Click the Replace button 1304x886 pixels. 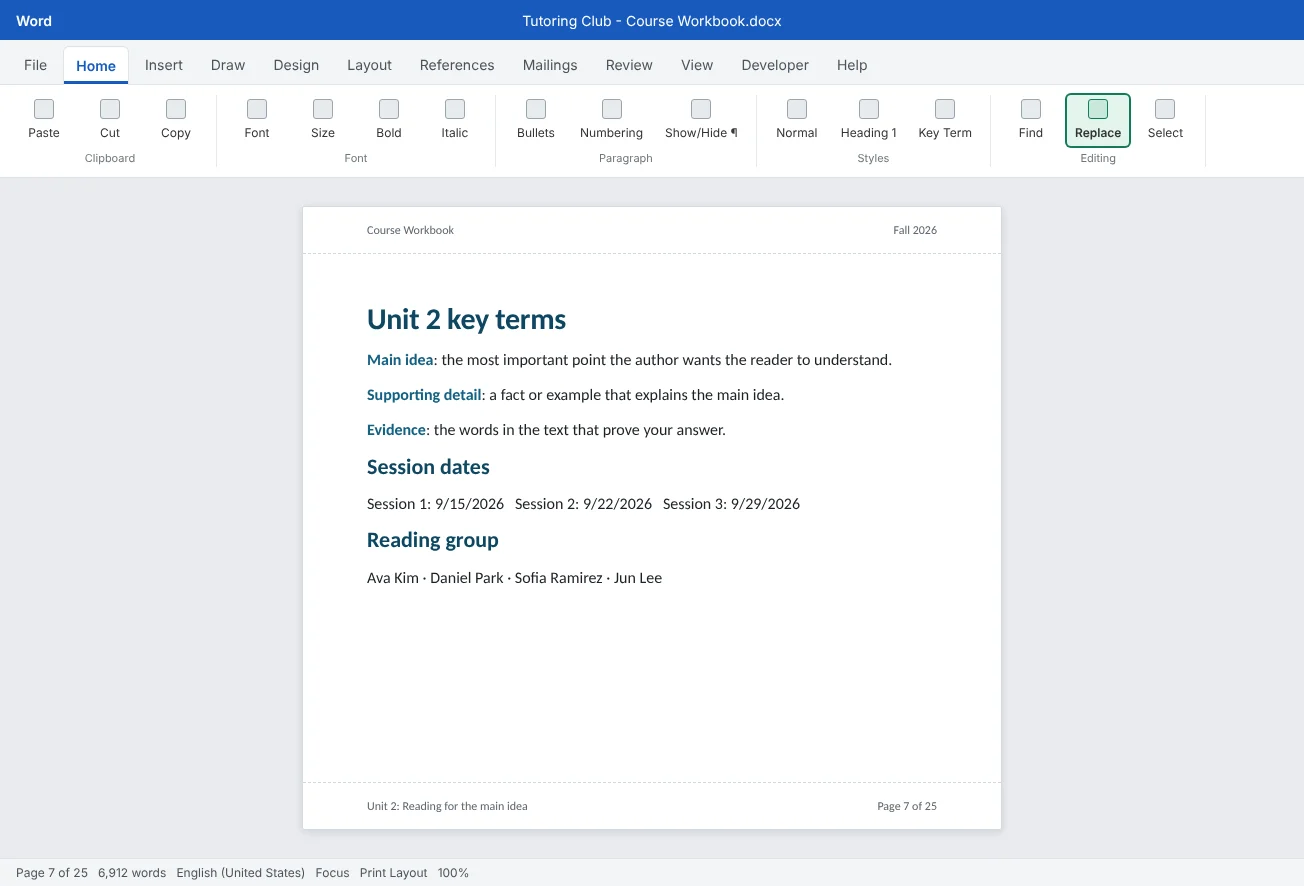pyautogui.click(x=1098, y=120)
